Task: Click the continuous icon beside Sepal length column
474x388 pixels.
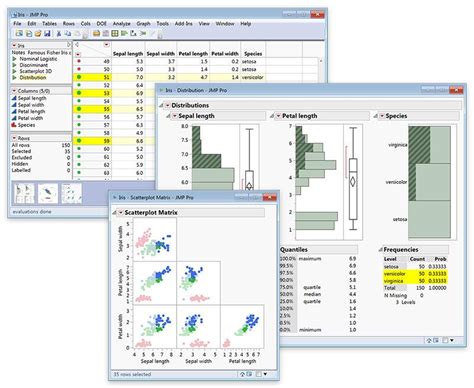Action: click(x=14, y=98)
